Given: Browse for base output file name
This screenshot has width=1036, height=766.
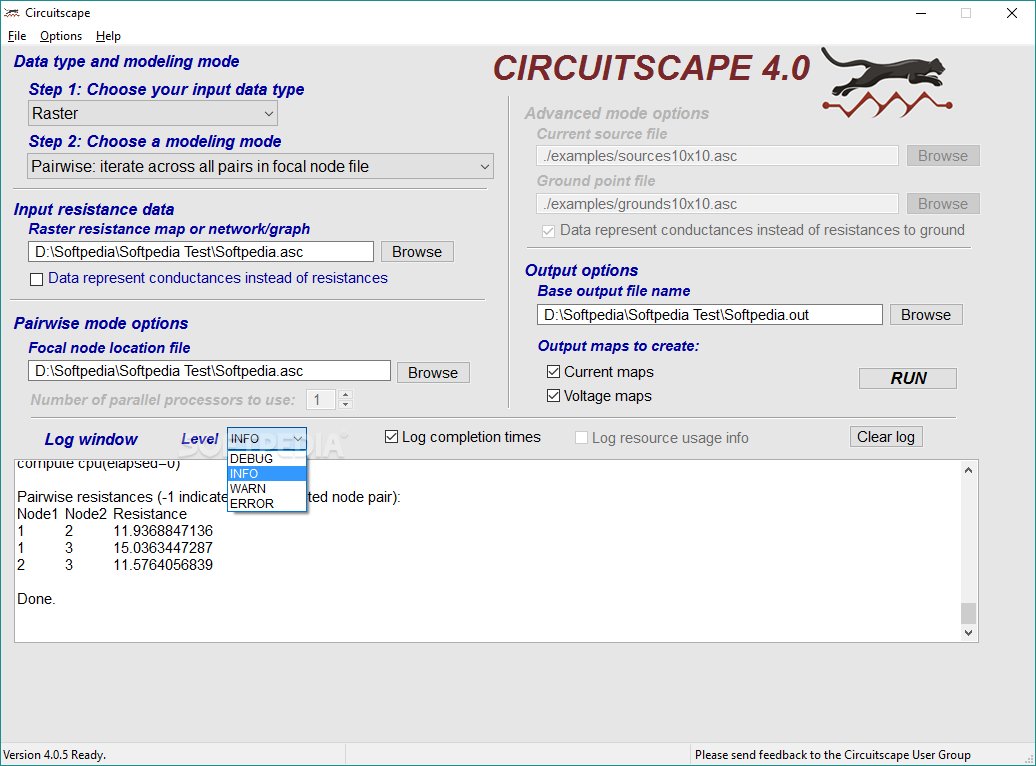Looking at the screenshot, I should (x=926, y=315).
